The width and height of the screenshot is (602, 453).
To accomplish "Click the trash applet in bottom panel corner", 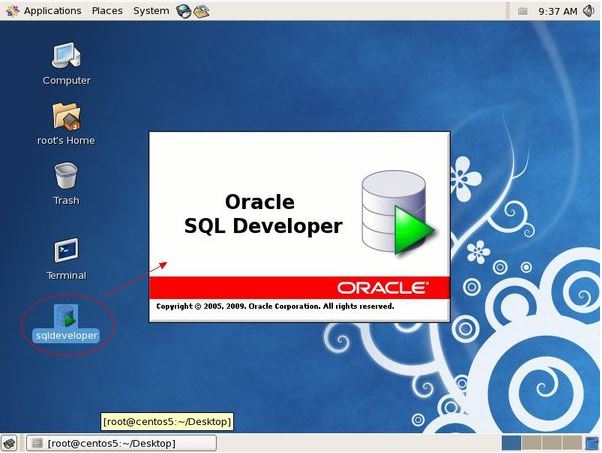I will (x=592, y=443).
